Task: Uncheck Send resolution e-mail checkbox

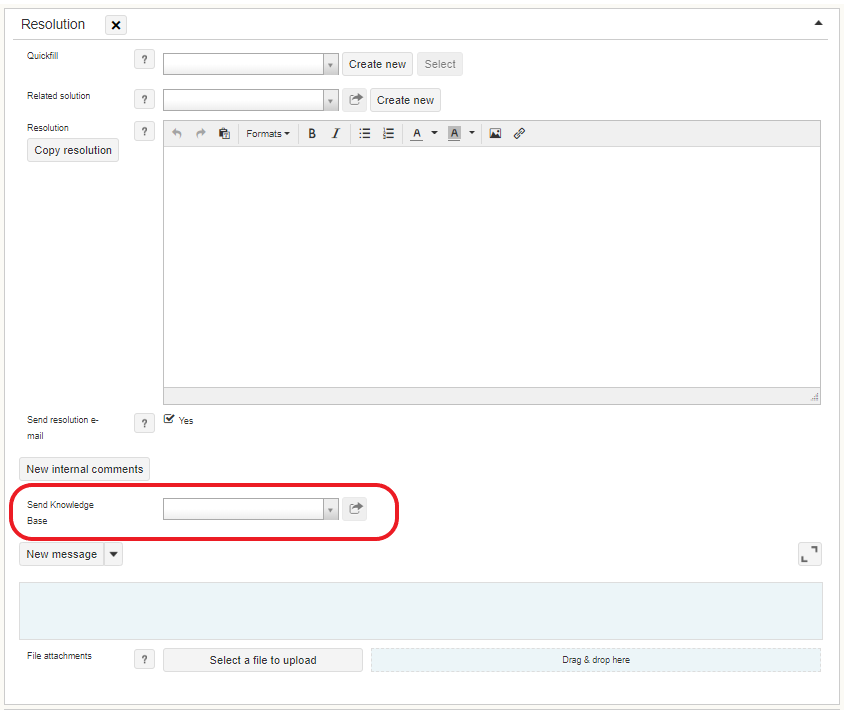Action: pyautogui.click(x=169, y=420)
